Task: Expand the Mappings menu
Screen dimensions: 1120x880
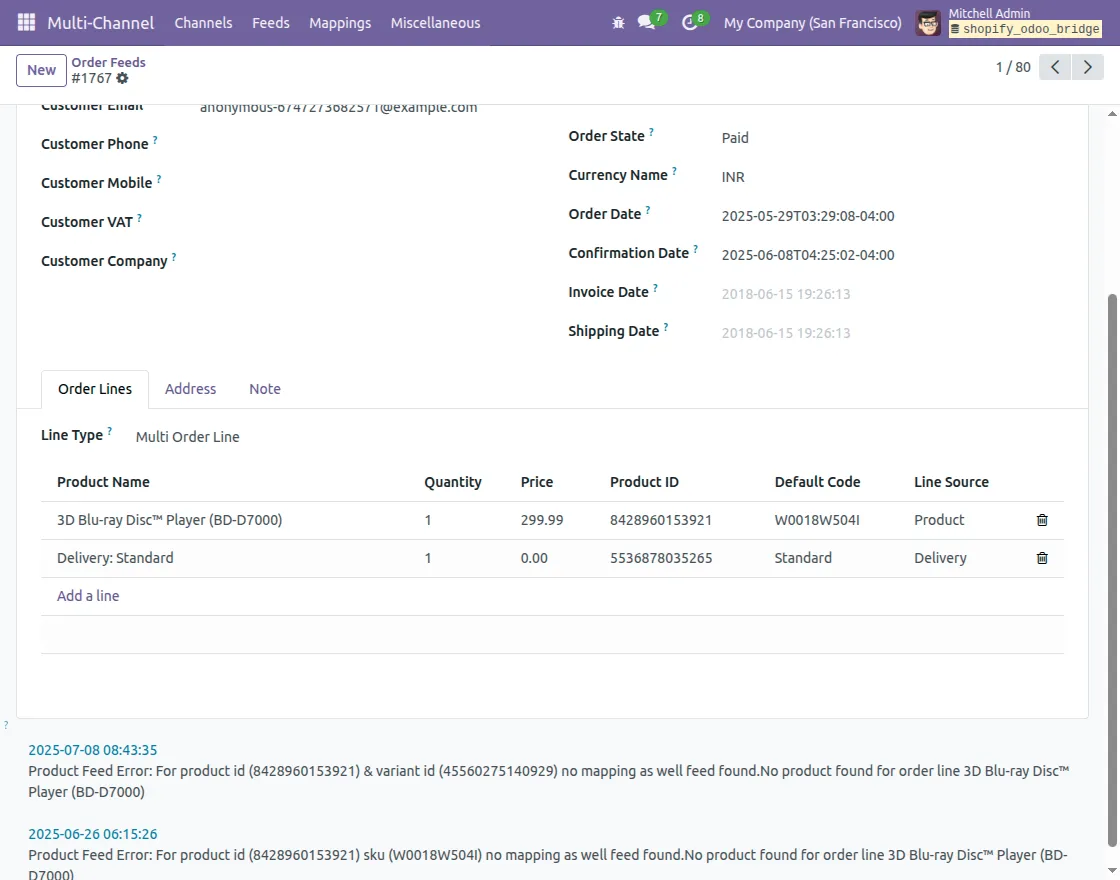Action: (x=340, y=22)
